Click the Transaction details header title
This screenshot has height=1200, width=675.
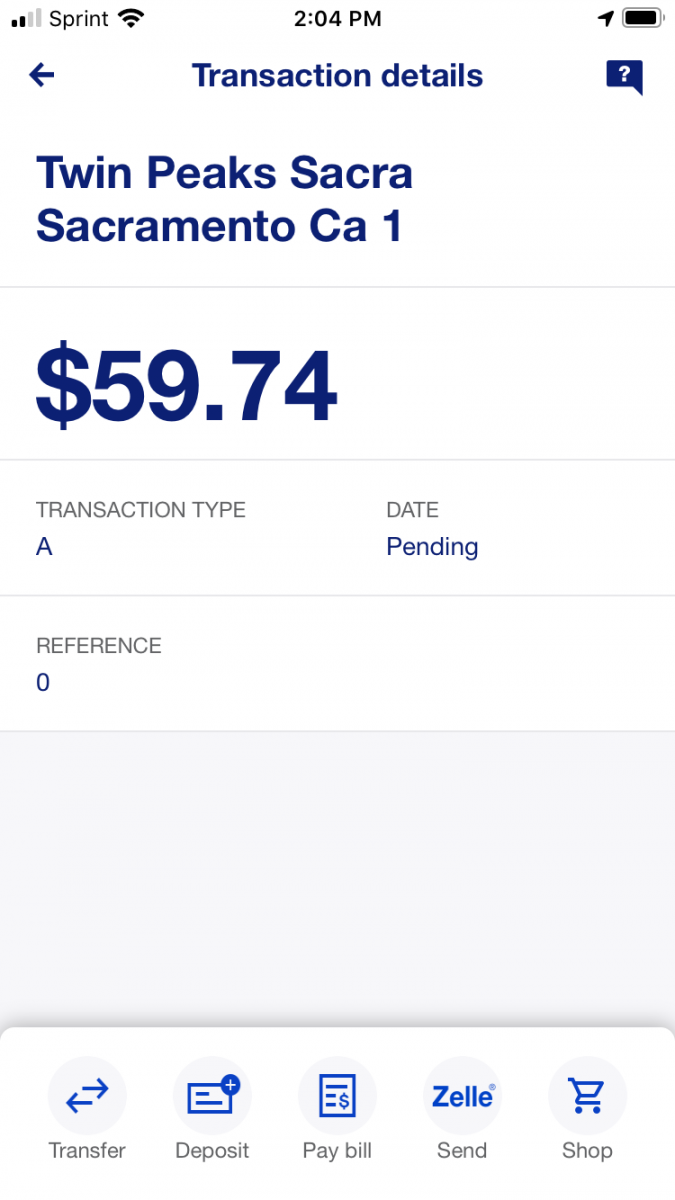click(x=337, y=76)
